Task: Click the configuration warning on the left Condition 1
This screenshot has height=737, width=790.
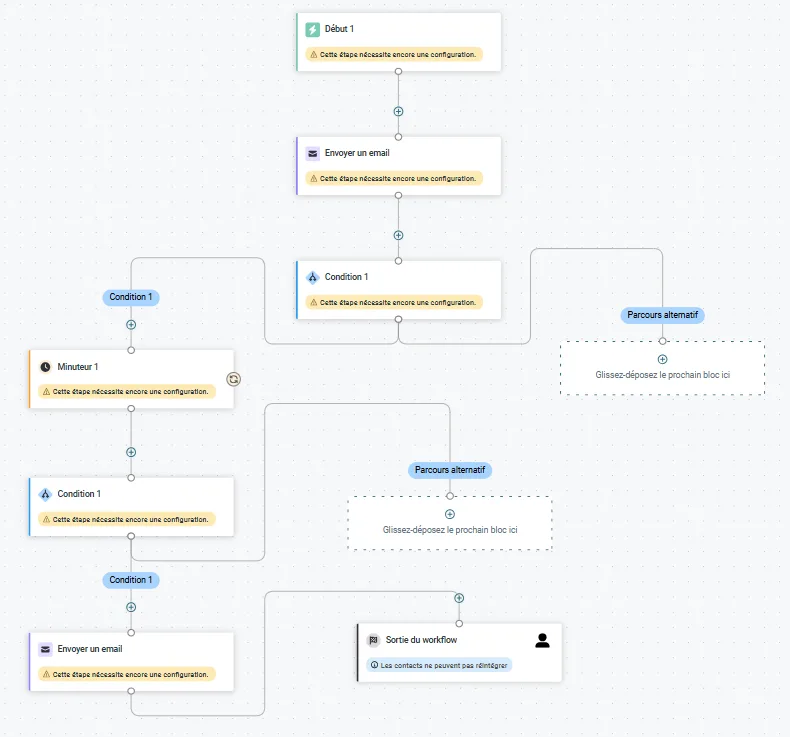Action: click(127, 519)
